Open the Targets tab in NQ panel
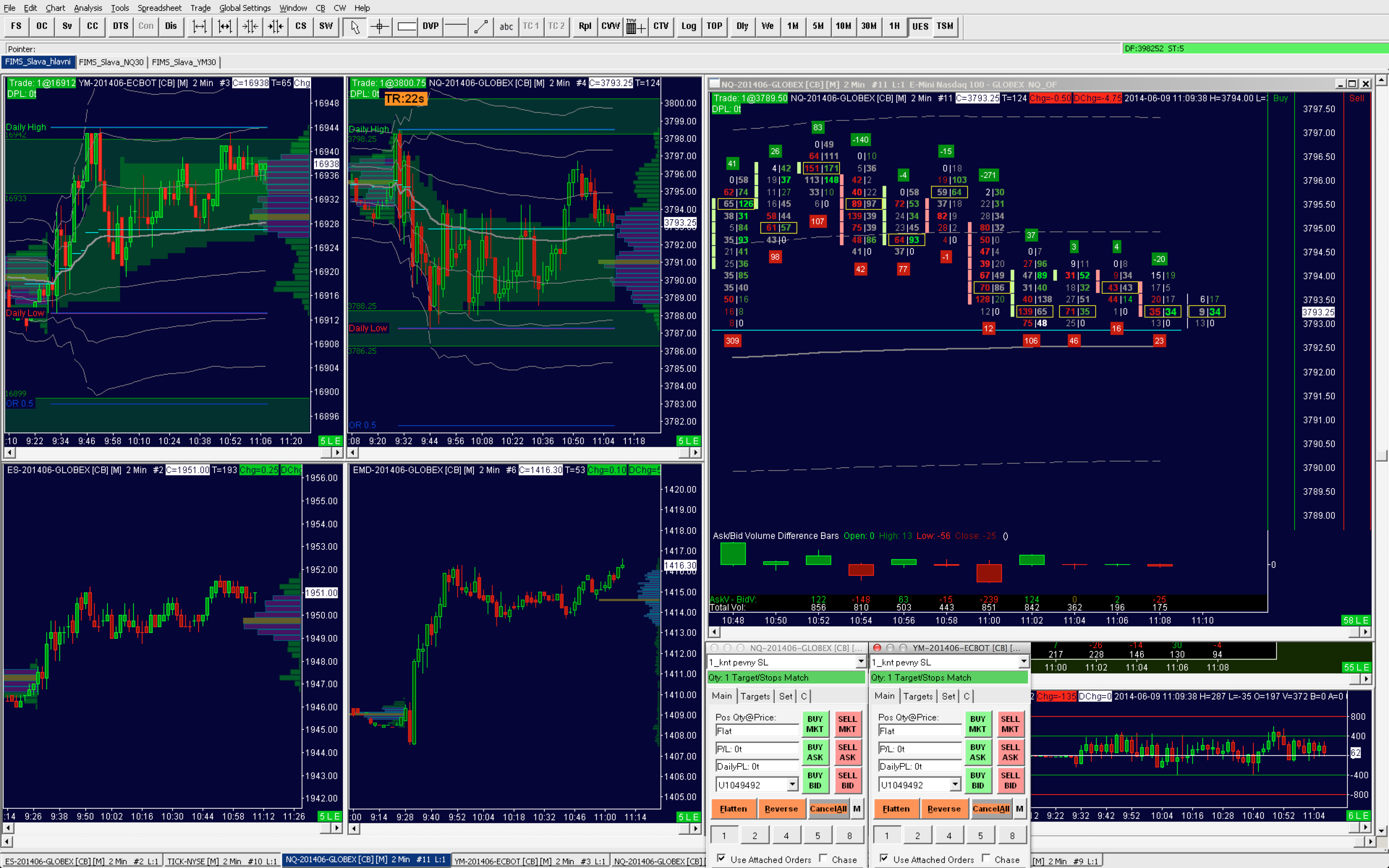 tap(755, 696)
